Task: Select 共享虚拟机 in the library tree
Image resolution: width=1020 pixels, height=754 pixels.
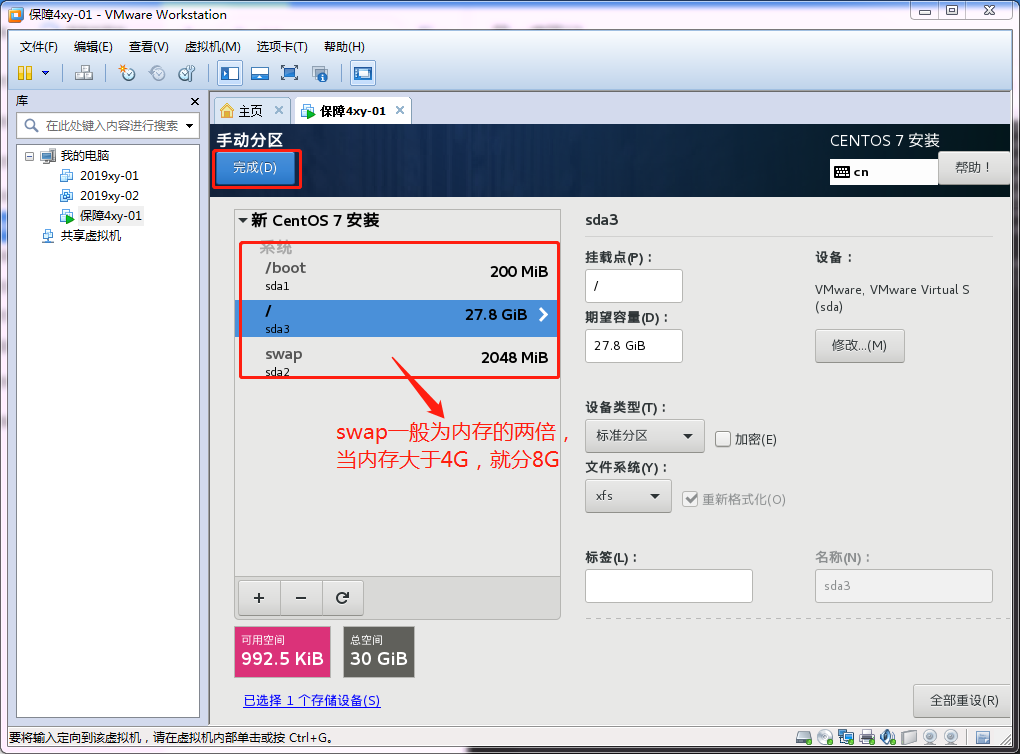Action: click(x=90, y=236)
